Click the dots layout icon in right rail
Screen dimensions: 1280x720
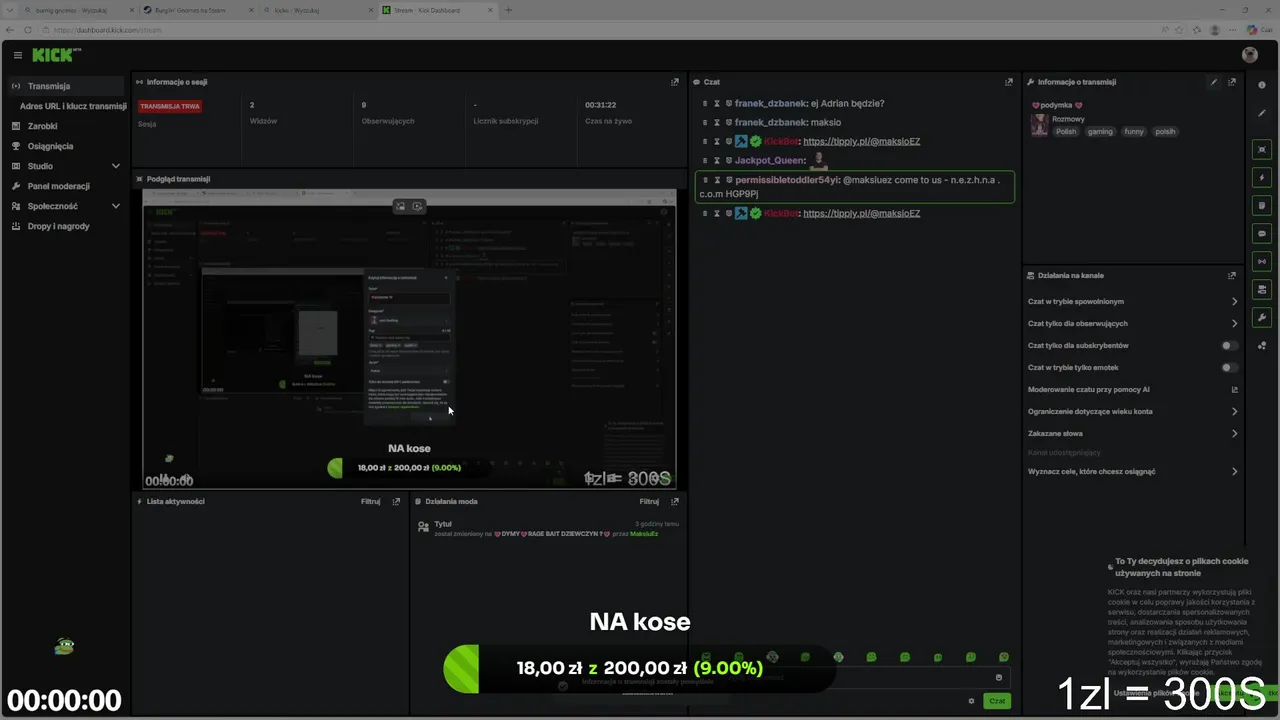[1262, 346]
